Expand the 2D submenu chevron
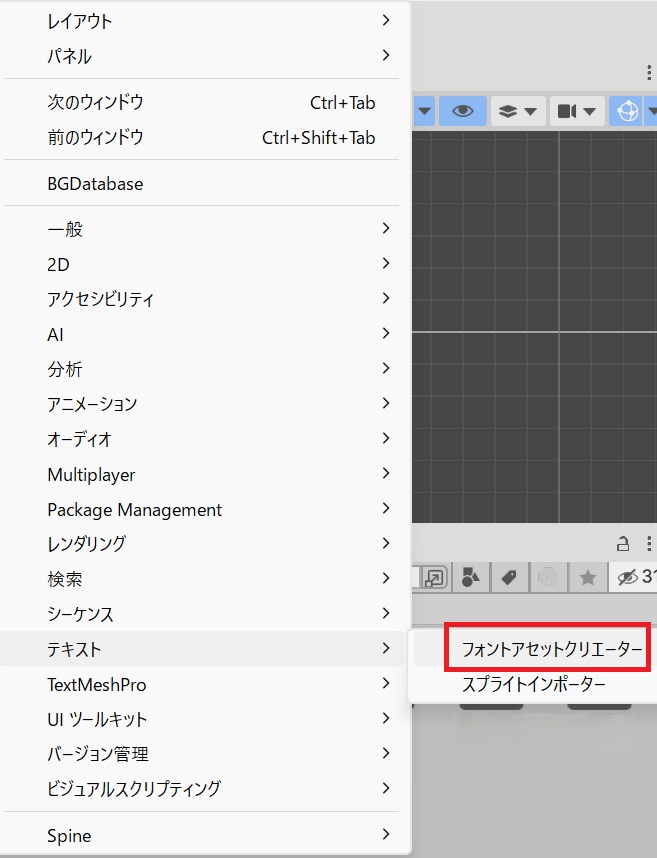Viewport: 657px width, 858px height. (x=386, y=263)
